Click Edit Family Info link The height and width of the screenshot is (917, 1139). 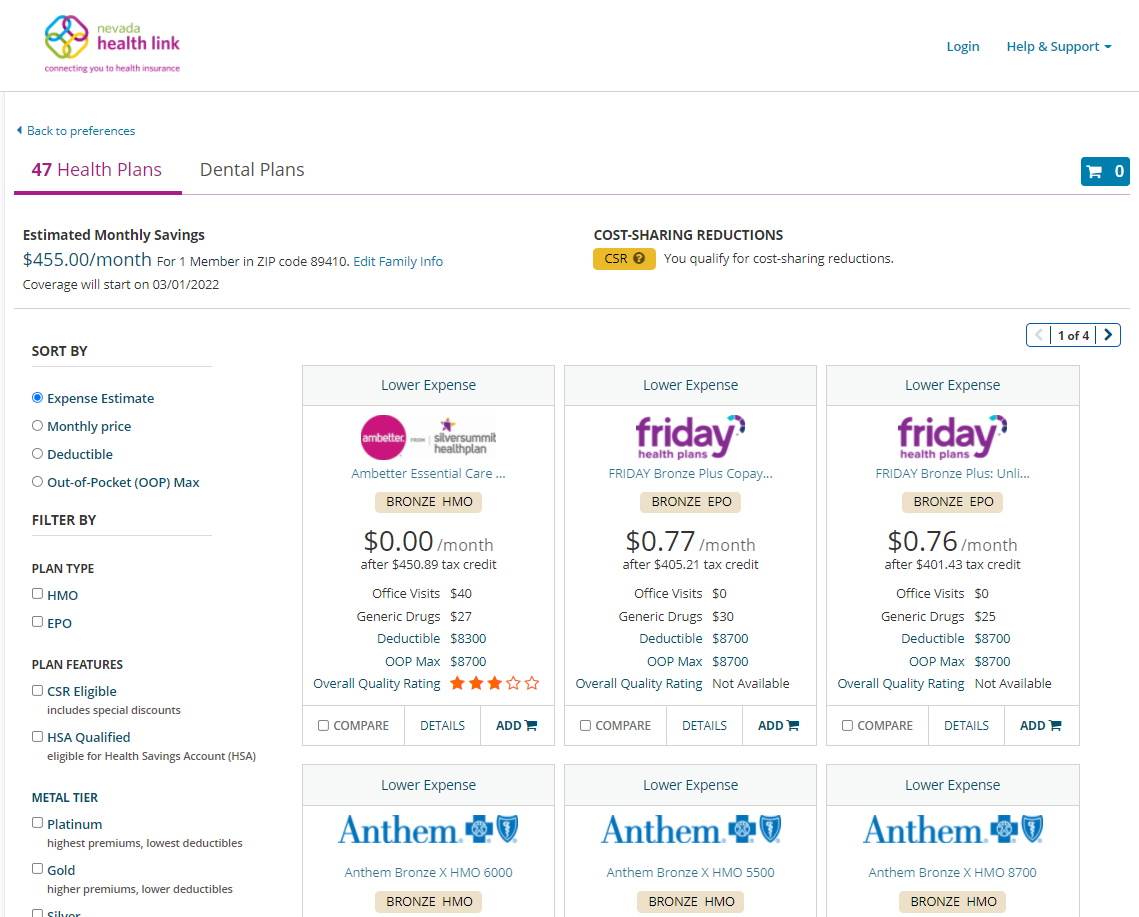pyautogui.click(x=398, y=262)
